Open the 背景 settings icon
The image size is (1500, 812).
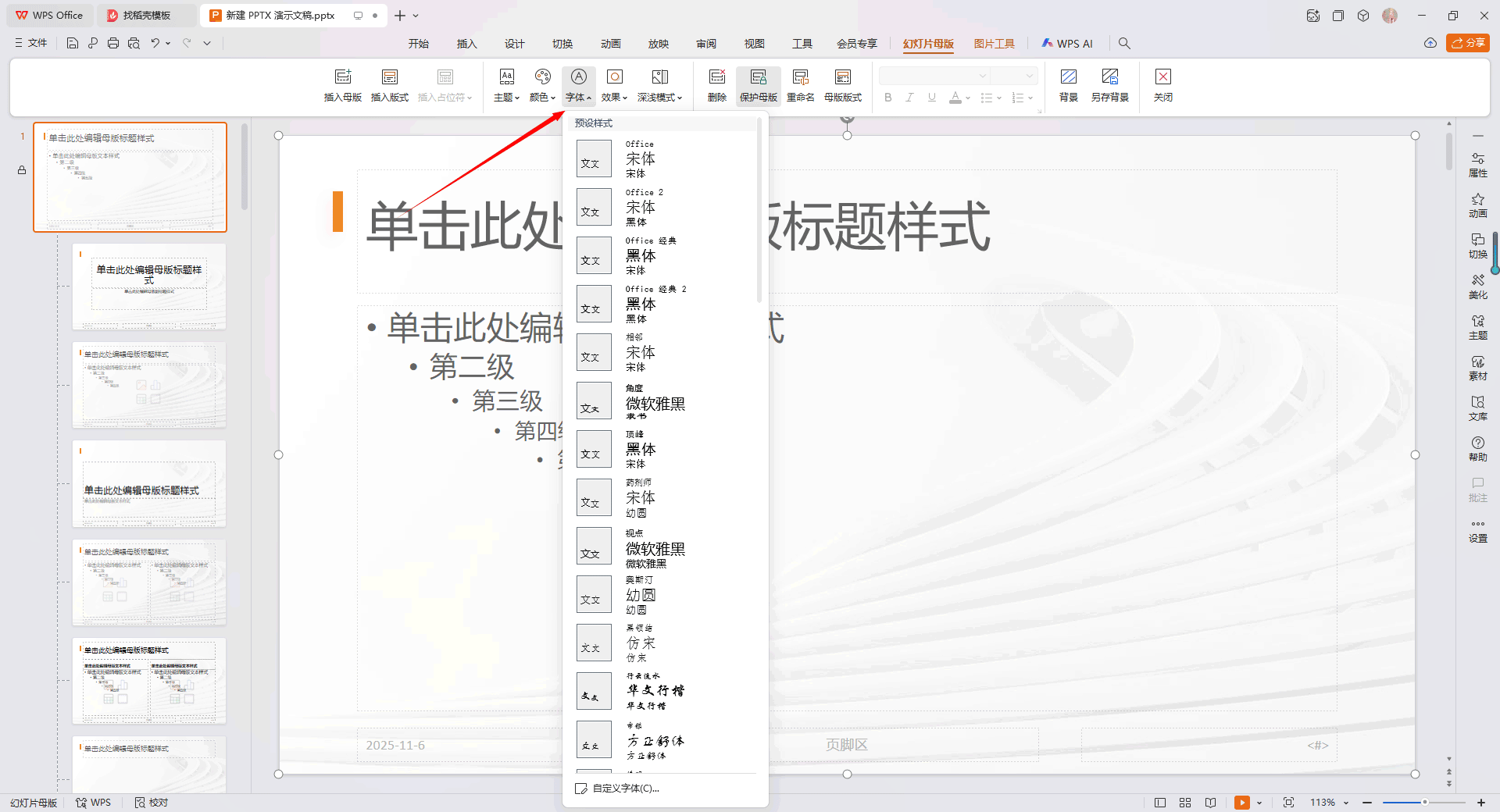tap(1068, 84)
